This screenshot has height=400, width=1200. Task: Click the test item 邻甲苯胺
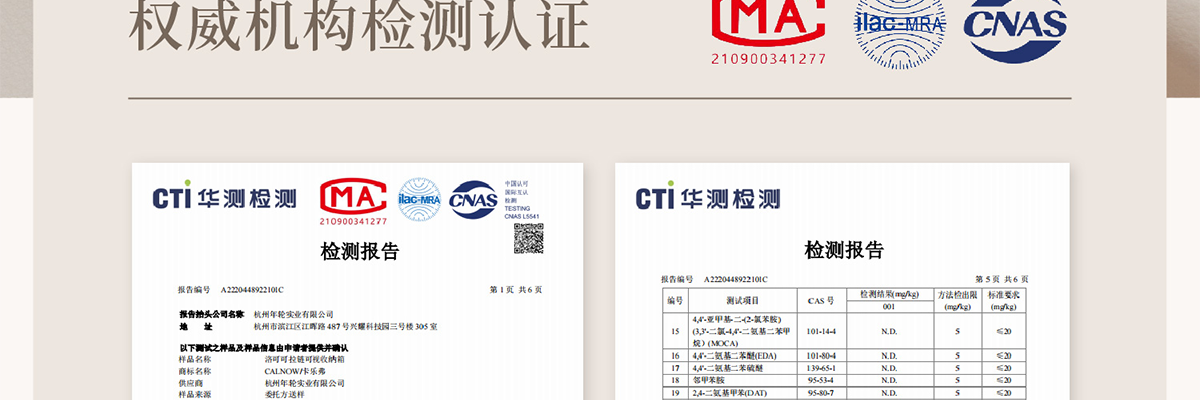click(708, 381)
